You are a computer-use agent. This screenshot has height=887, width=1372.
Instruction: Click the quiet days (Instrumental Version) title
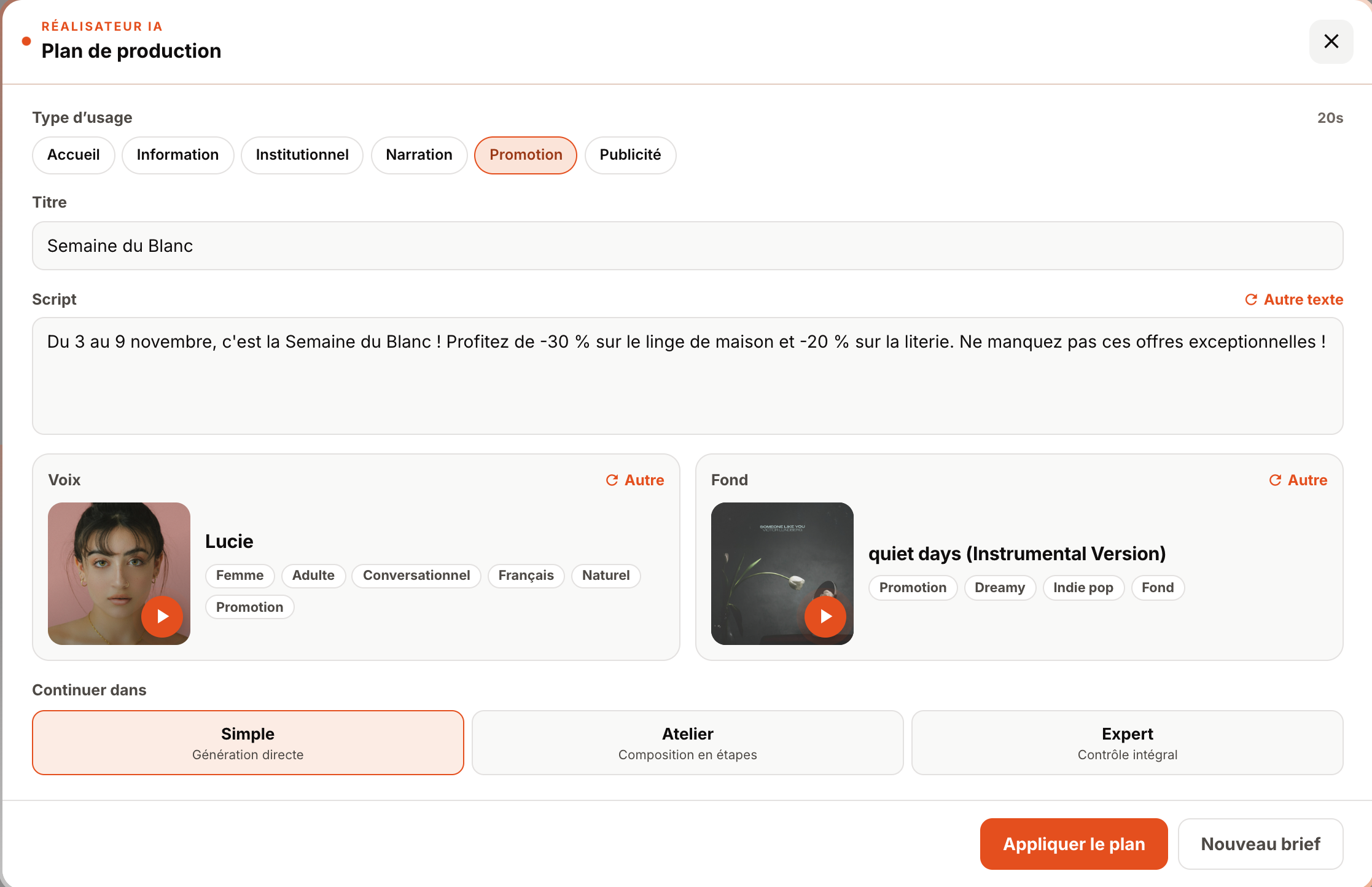pos(1017,554)
